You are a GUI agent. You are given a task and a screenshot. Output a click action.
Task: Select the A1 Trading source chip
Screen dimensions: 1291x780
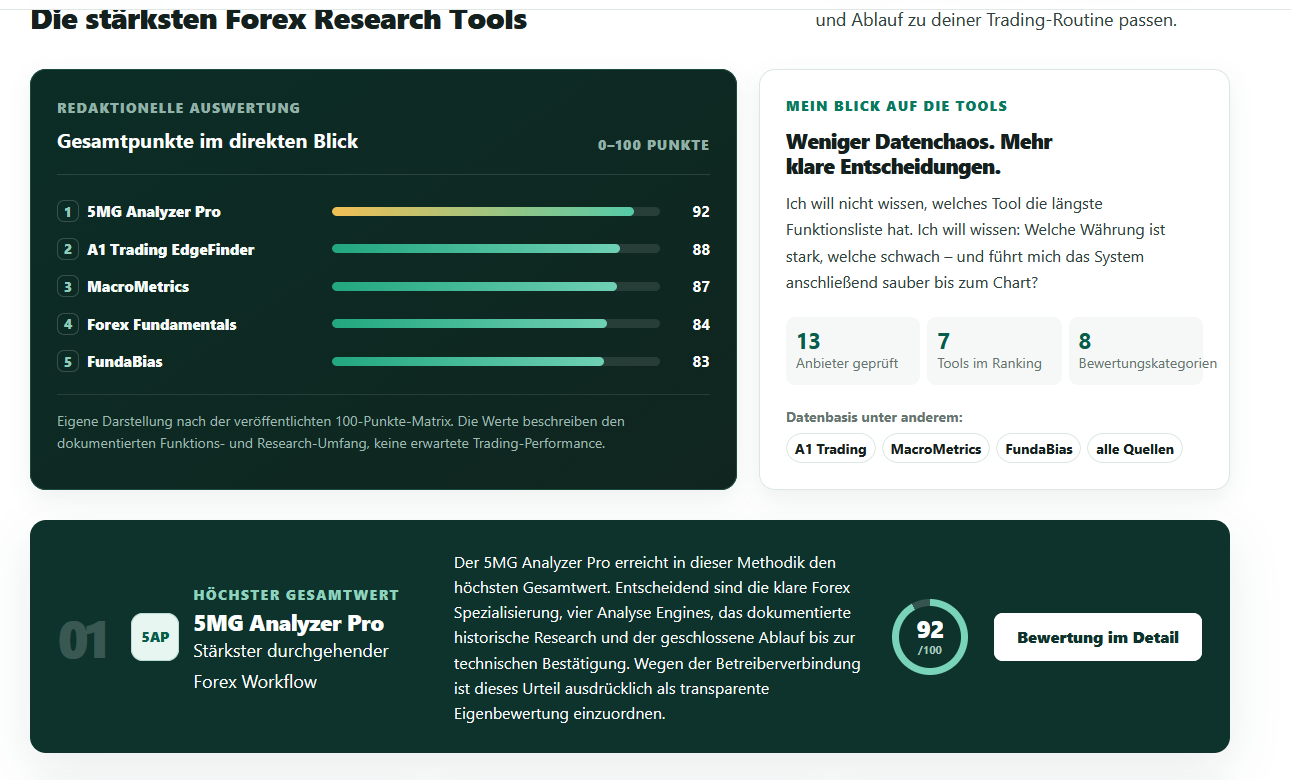(x=830, y=449)
